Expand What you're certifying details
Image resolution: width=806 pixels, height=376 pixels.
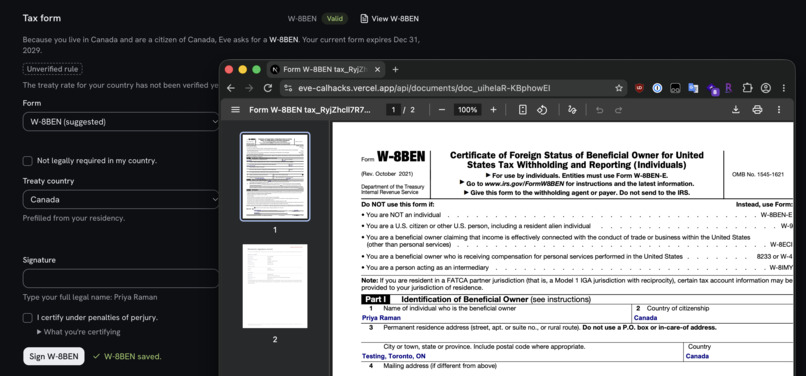click(79, 332)
